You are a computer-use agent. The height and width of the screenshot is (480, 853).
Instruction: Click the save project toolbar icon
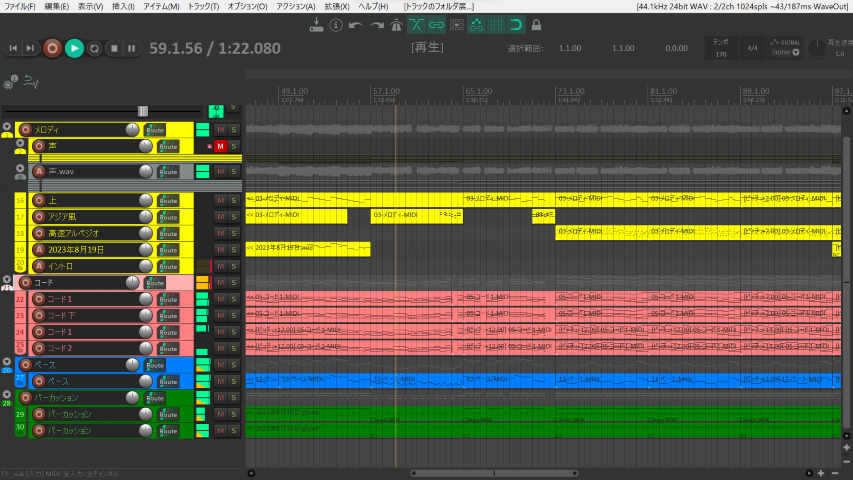[x=316, y=25]
